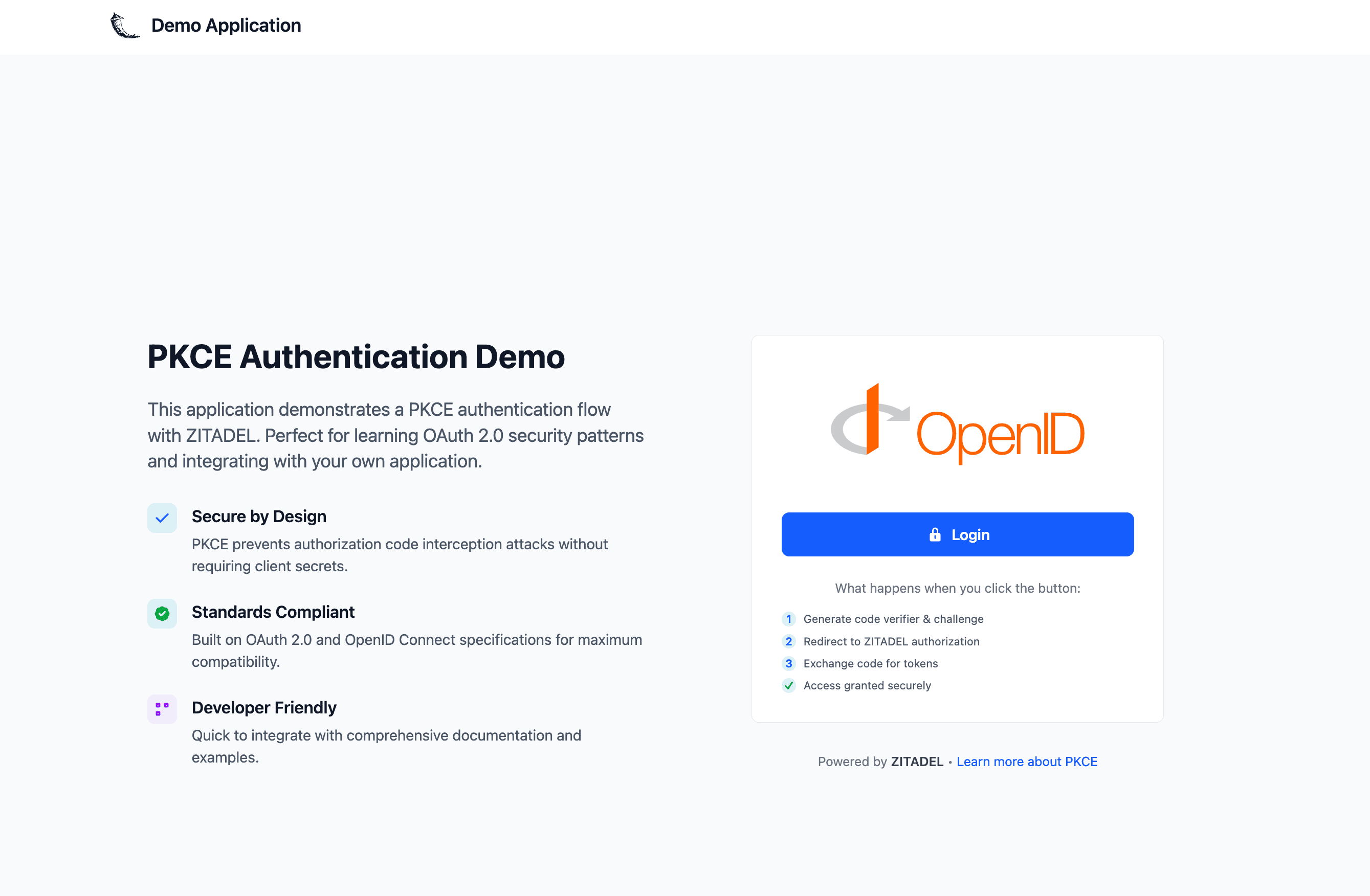Click the blue Login button
Viewport: 1370px width, 896px height.
(957, 534)
